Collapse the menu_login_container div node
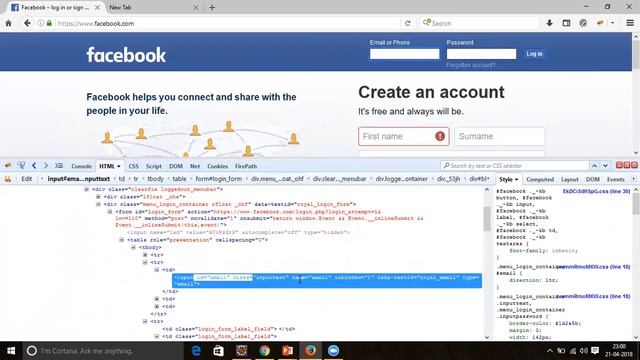 [x=98, y=204]
